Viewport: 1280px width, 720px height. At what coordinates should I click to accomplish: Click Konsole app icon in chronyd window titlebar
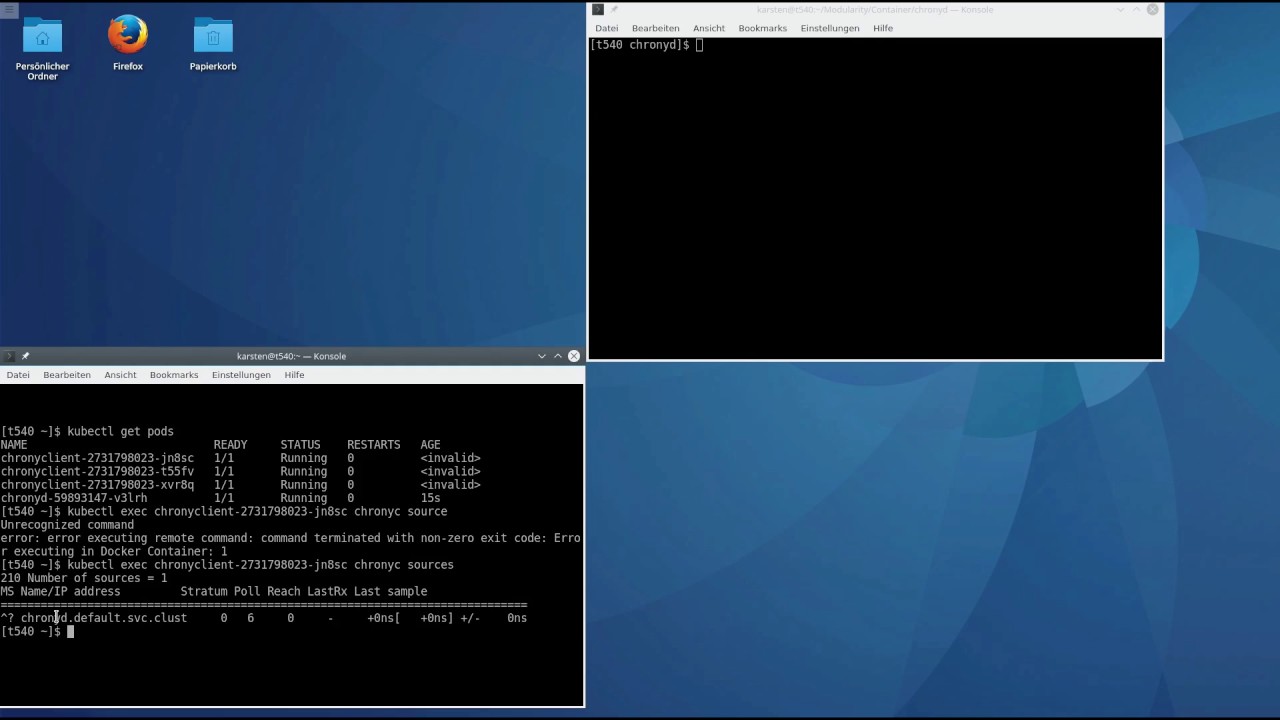598,10
